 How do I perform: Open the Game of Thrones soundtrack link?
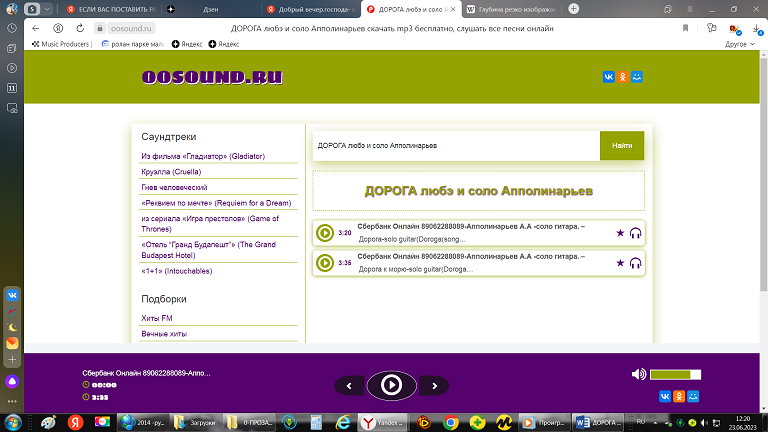tap(210, 224)
